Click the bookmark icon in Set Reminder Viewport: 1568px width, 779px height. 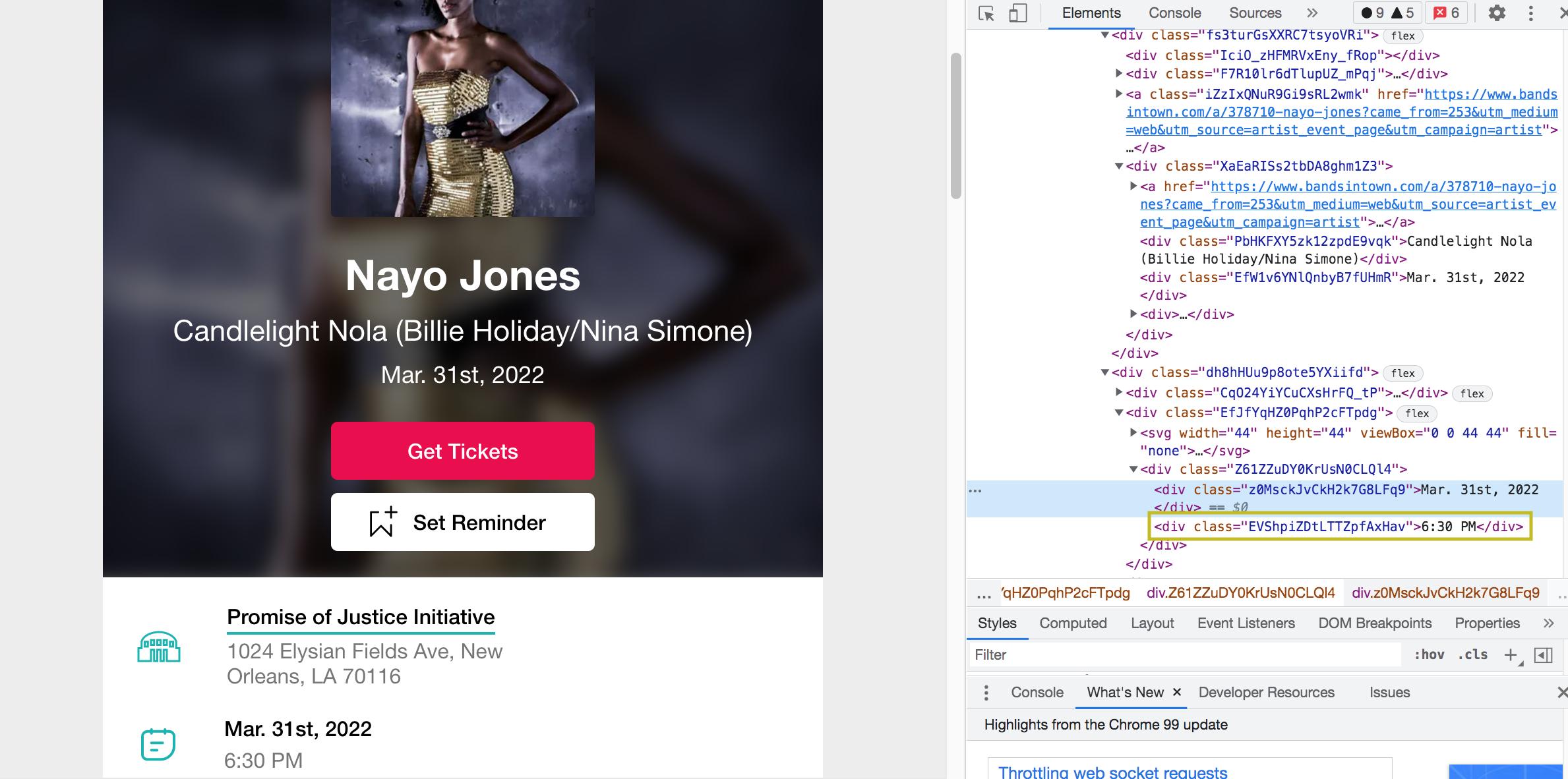coord(383,522)
